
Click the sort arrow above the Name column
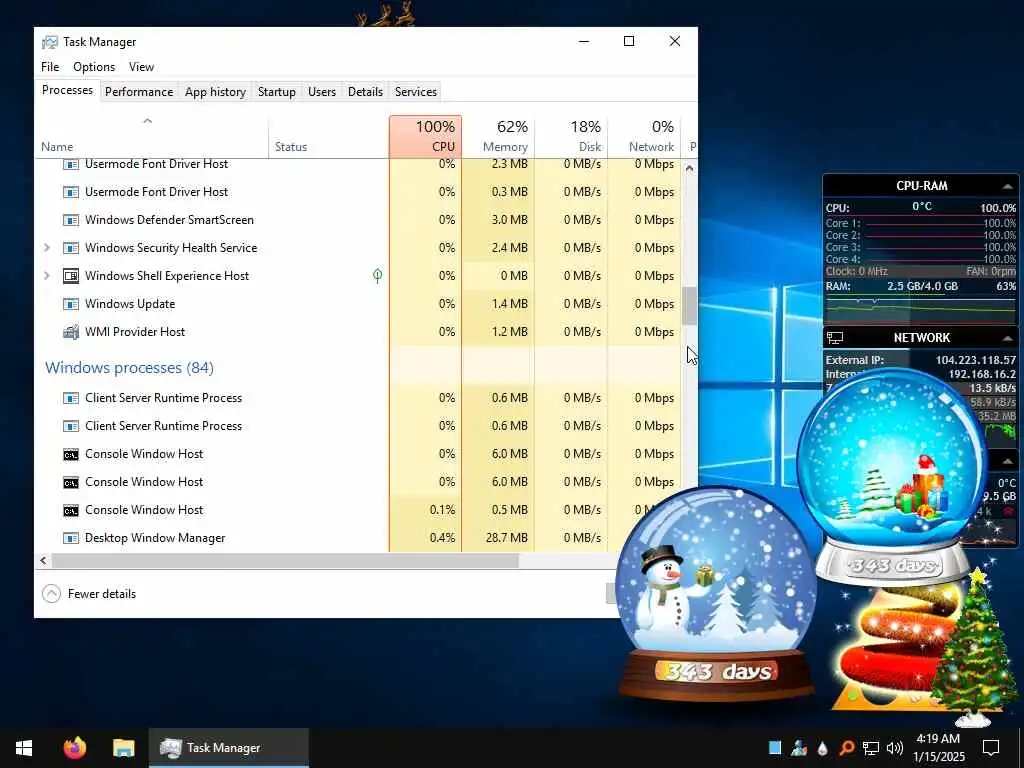point(148,121)
